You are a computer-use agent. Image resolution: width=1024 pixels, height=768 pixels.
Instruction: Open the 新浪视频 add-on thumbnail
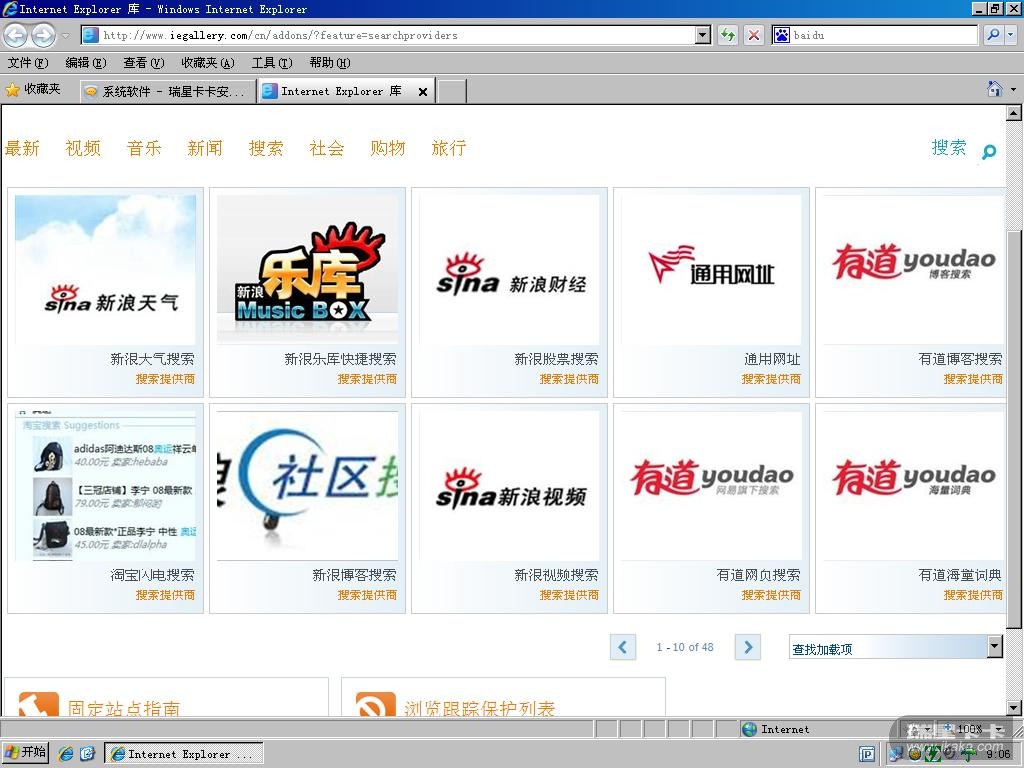point(509,486)
